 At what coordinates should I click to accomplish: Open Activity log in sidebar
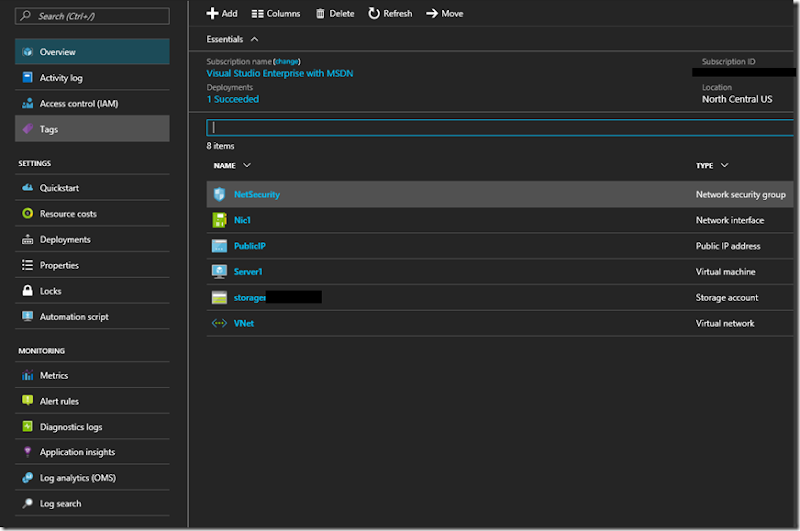(x=92, y=78)
